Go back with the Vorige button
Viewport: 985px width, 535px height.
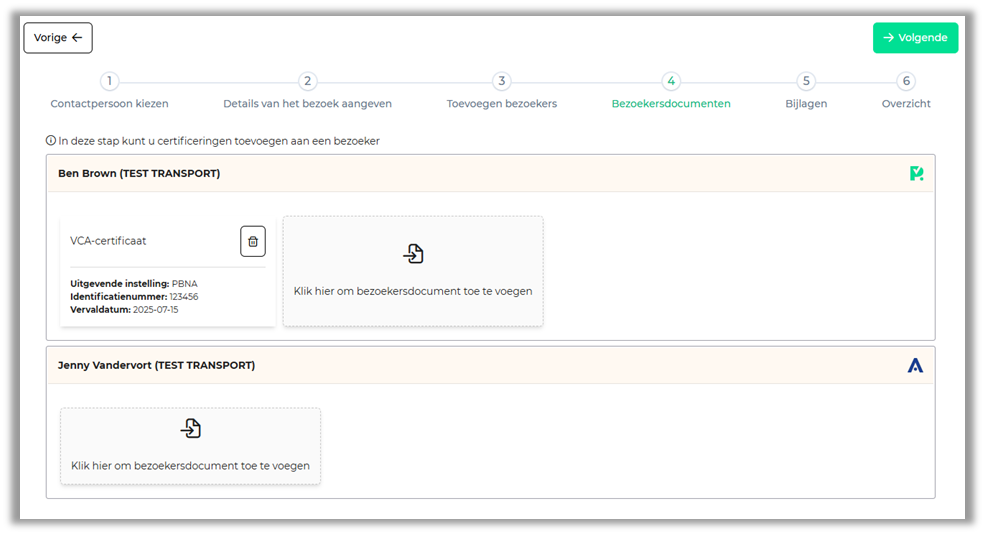click(58, 38)
